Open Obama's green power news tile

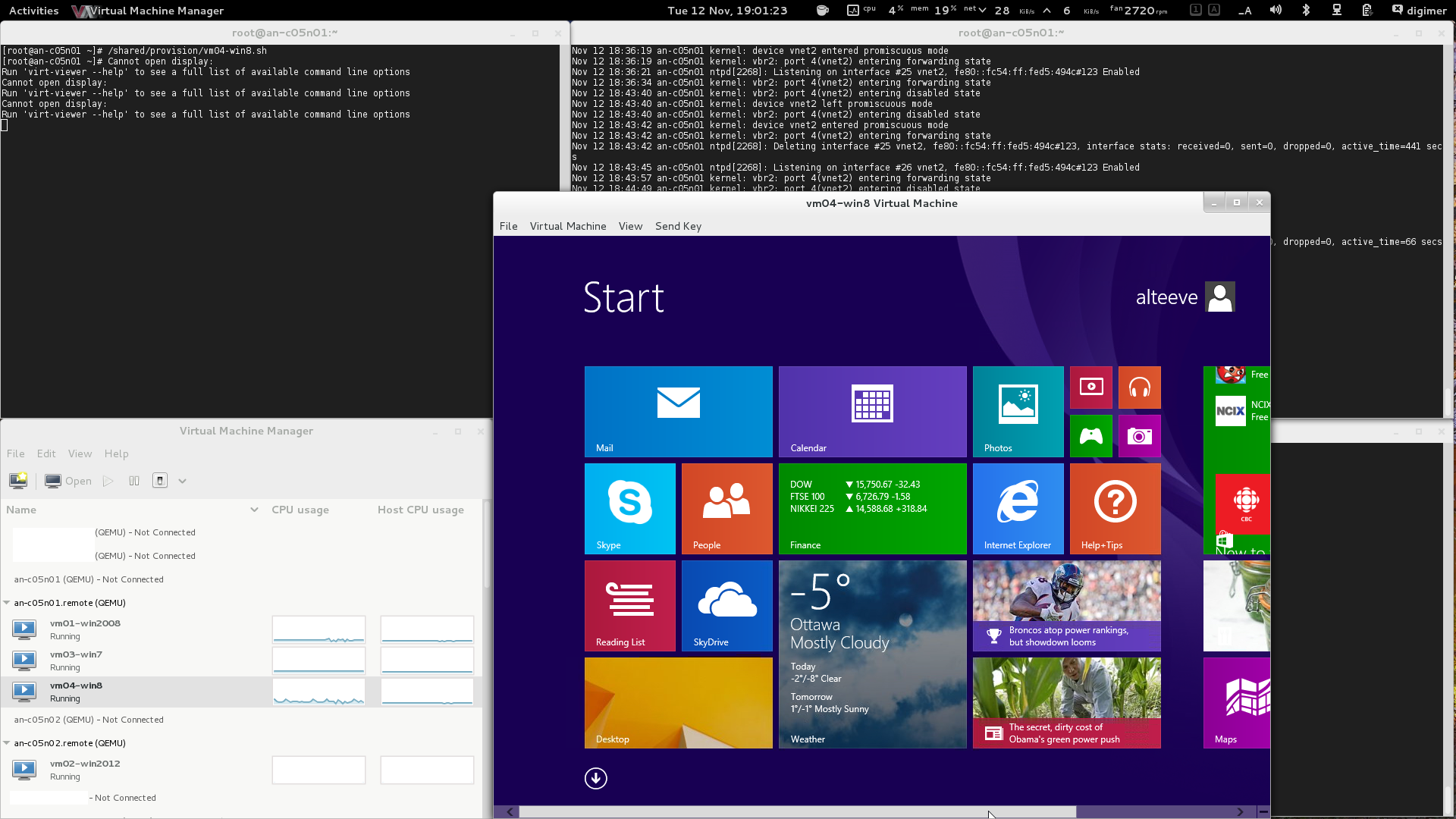point(1066,703)
